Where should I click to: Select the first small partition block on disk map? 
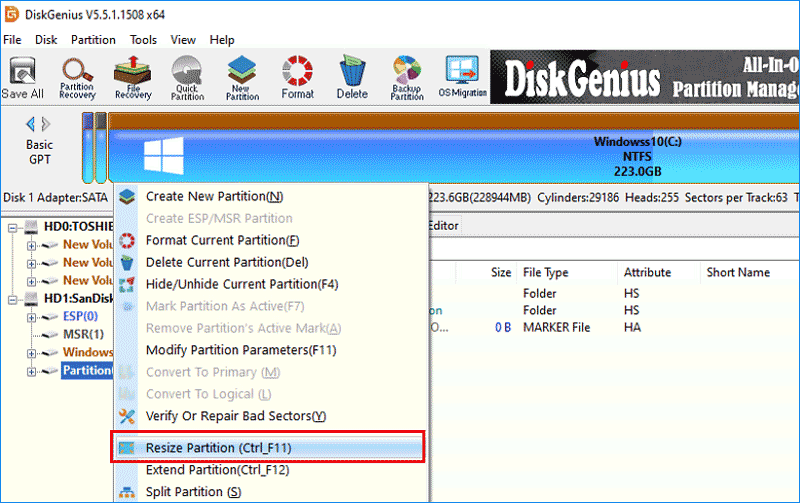[88, 148]
